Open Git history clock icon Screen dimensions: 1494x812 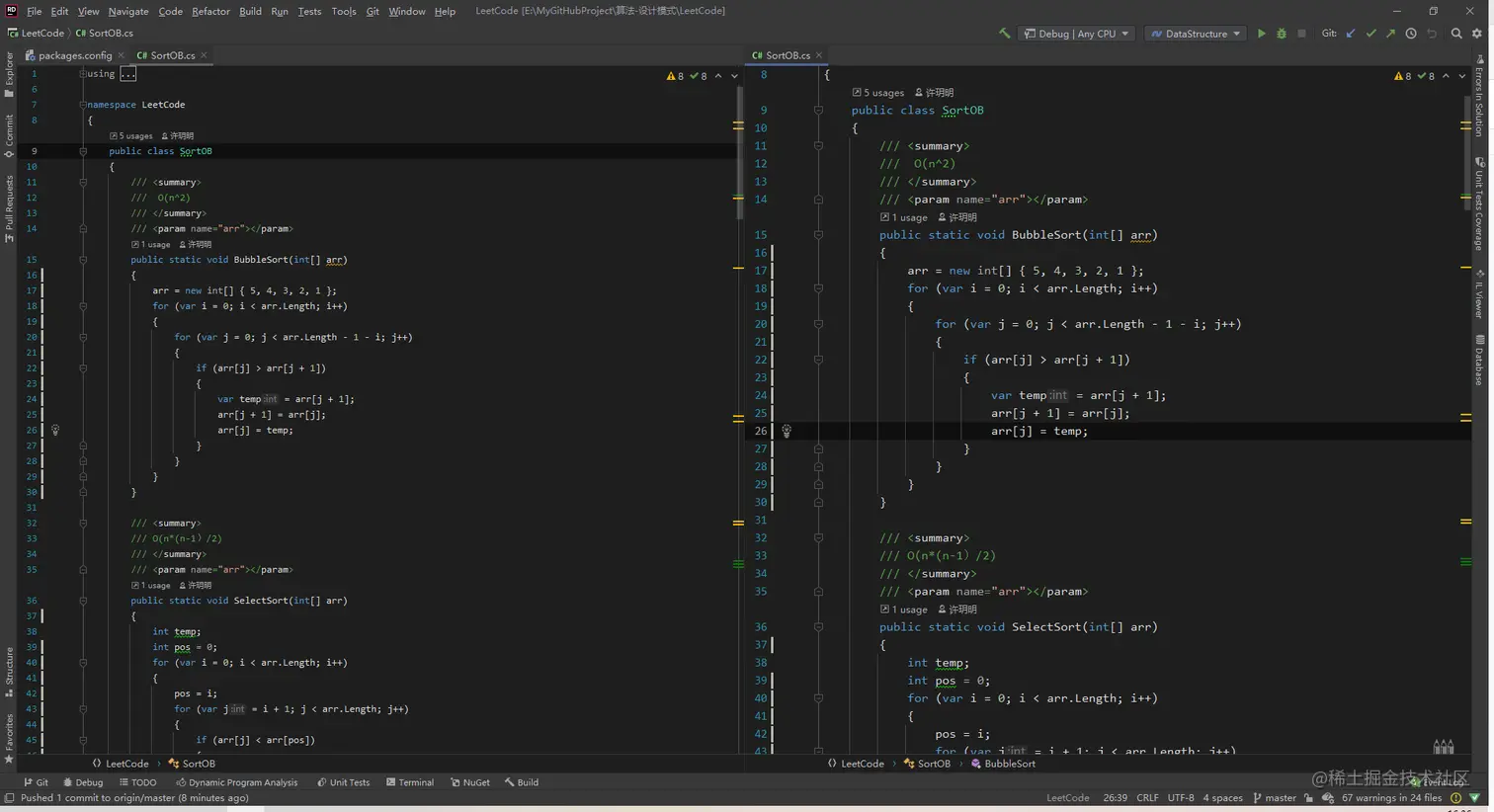coord(1411,34)
